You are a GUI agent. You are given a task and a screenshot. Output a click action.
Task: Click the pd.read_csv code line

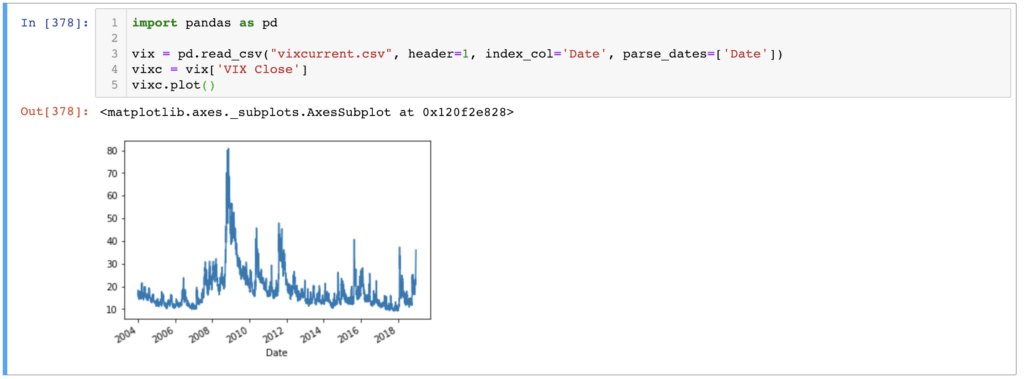tap(456, 54)
